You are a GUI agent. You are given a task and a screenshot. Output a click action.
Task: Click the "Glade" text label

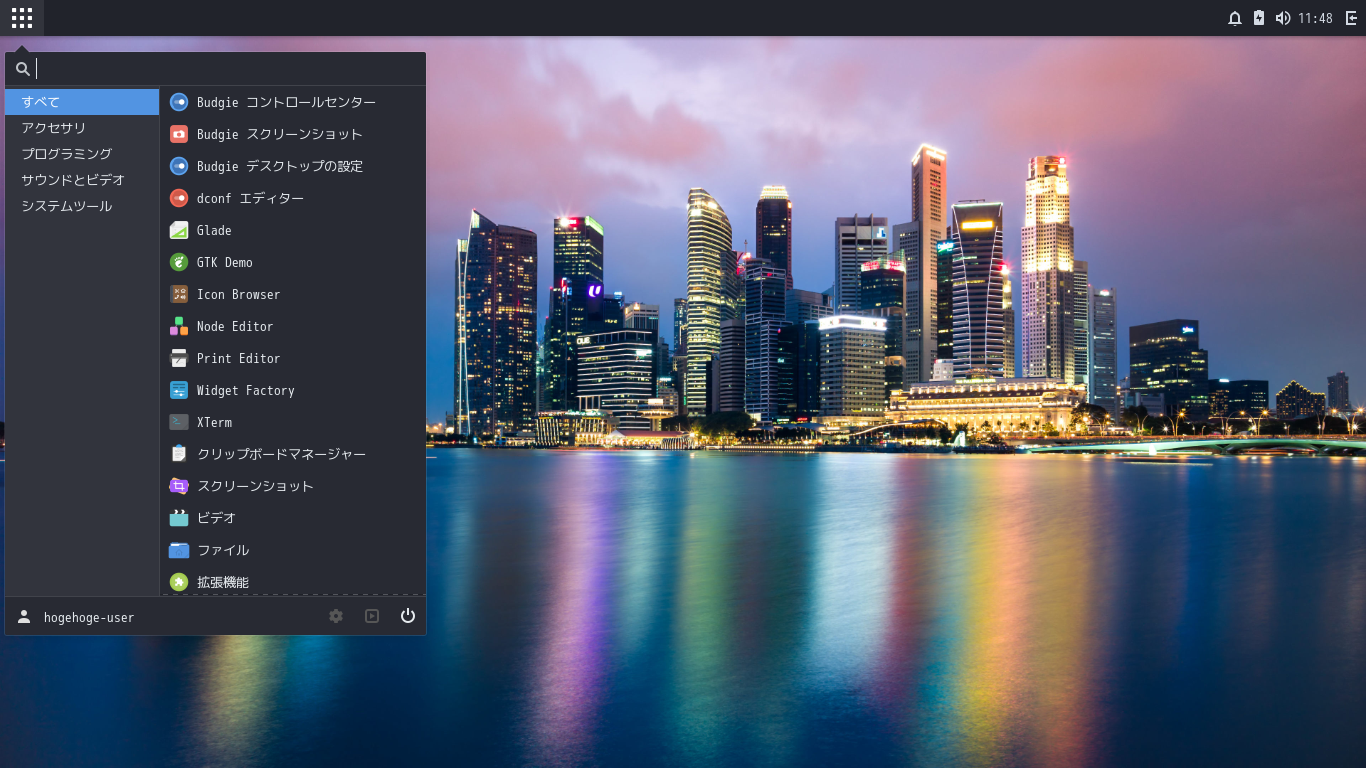214,230
